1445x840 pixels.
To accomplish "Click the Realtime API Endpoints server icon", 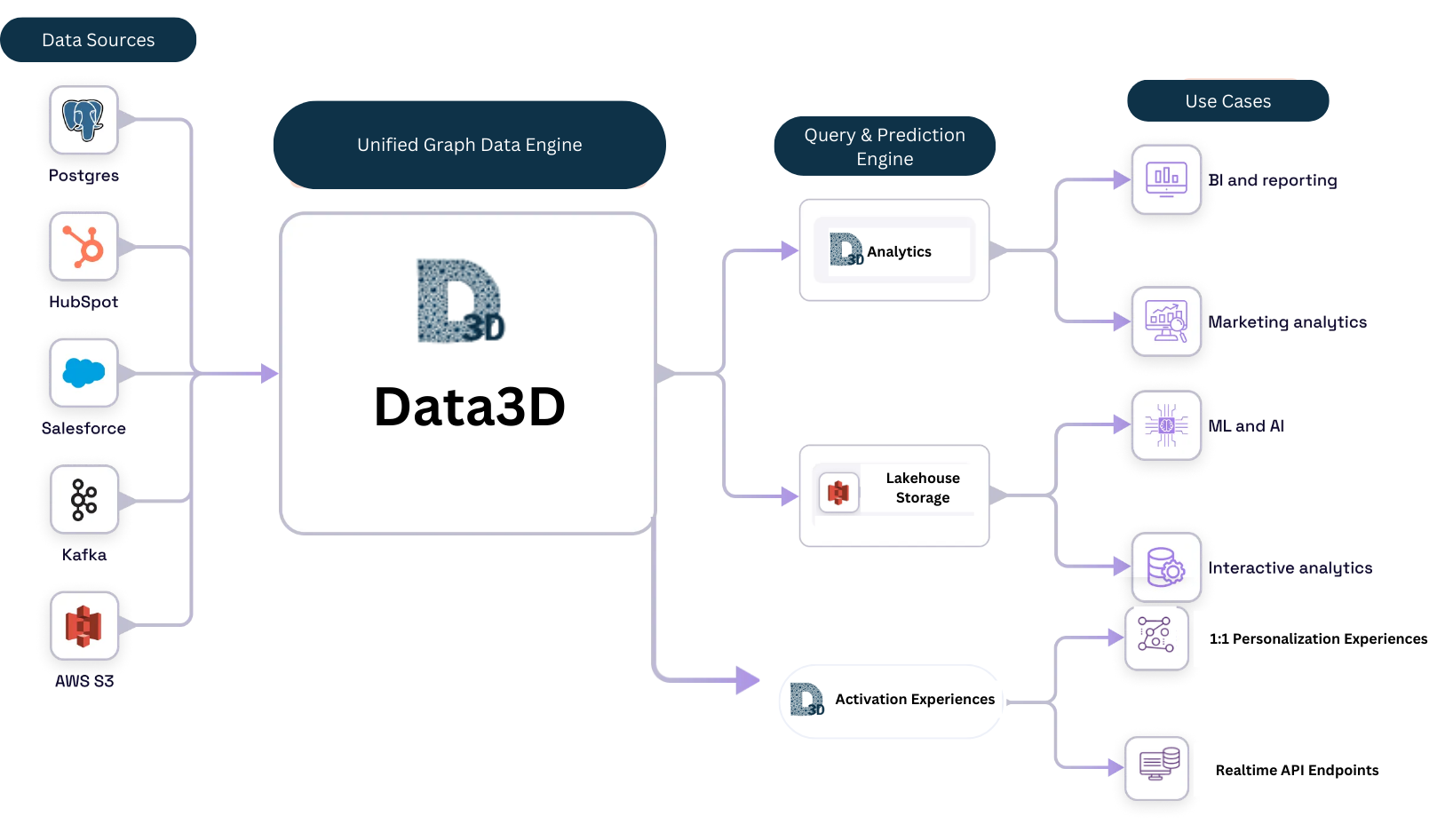I will pos(1155,767).
